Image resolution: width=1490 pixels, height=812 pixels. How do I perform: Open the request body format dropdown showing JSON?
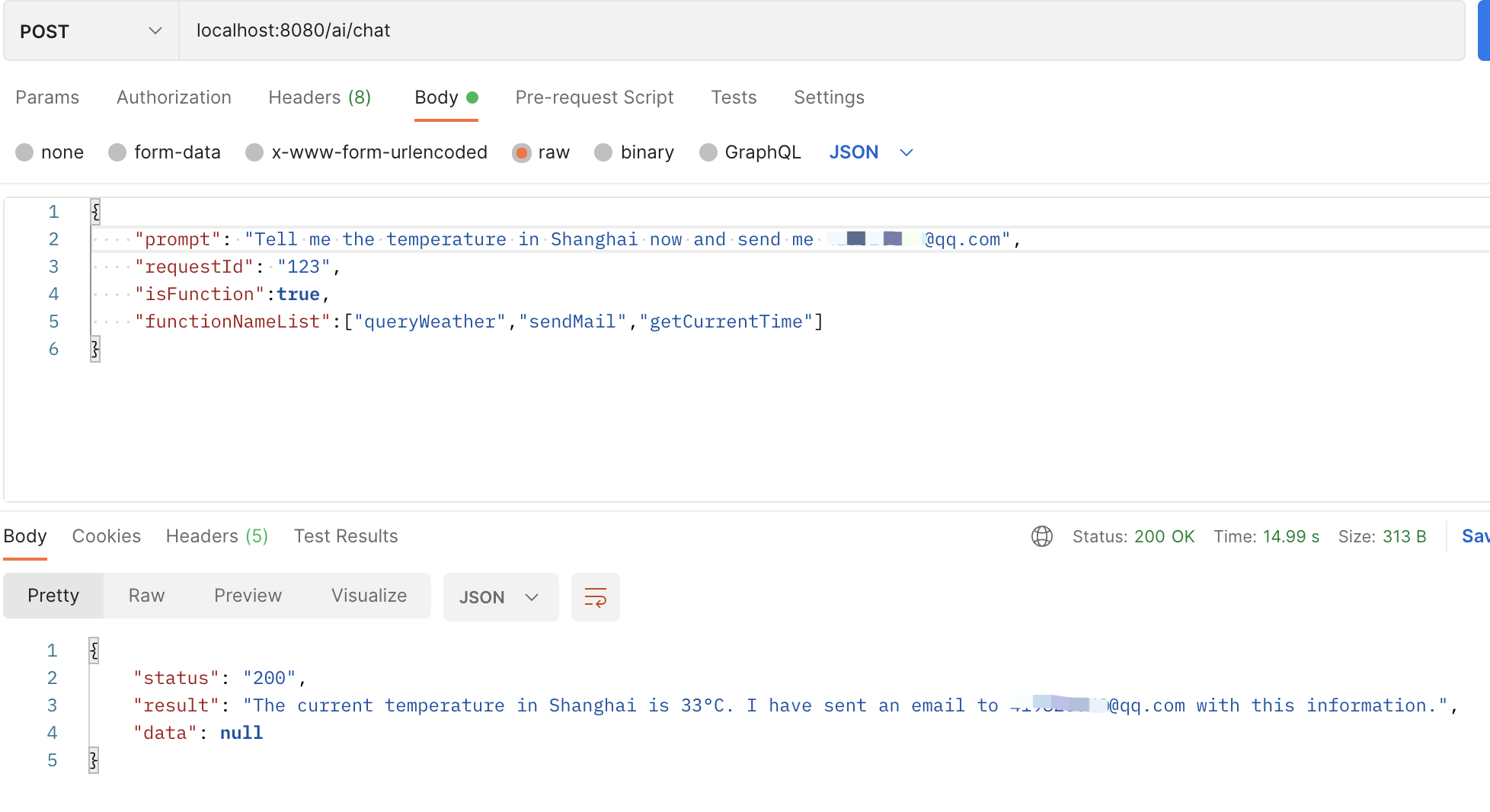click(871, 152)
